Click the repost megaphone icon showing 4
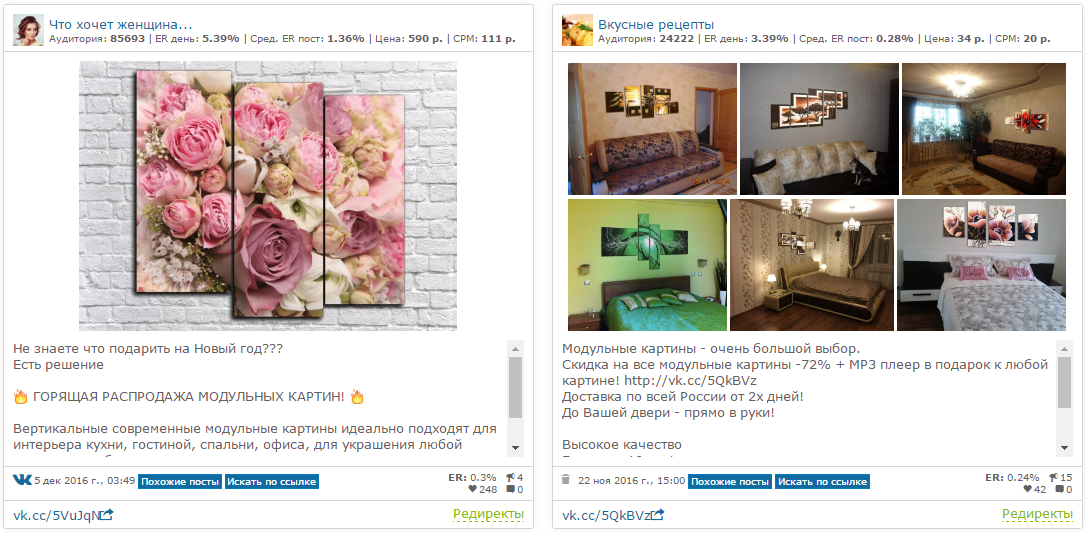 coord(510,477)
